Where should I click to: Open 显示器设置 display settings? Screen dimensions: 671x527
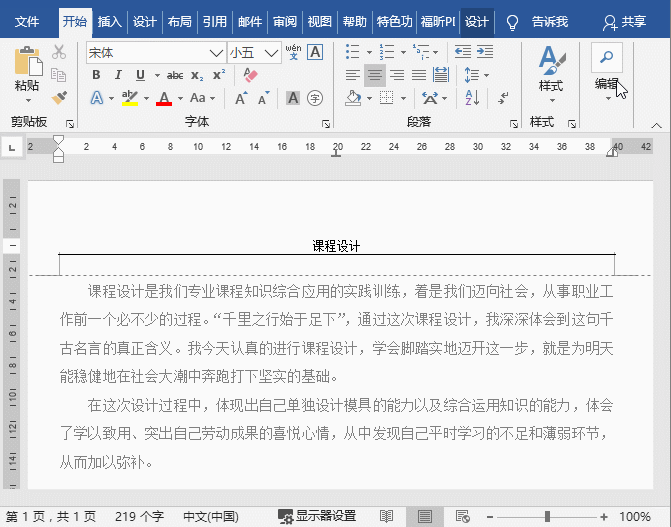tap(318, 516)
